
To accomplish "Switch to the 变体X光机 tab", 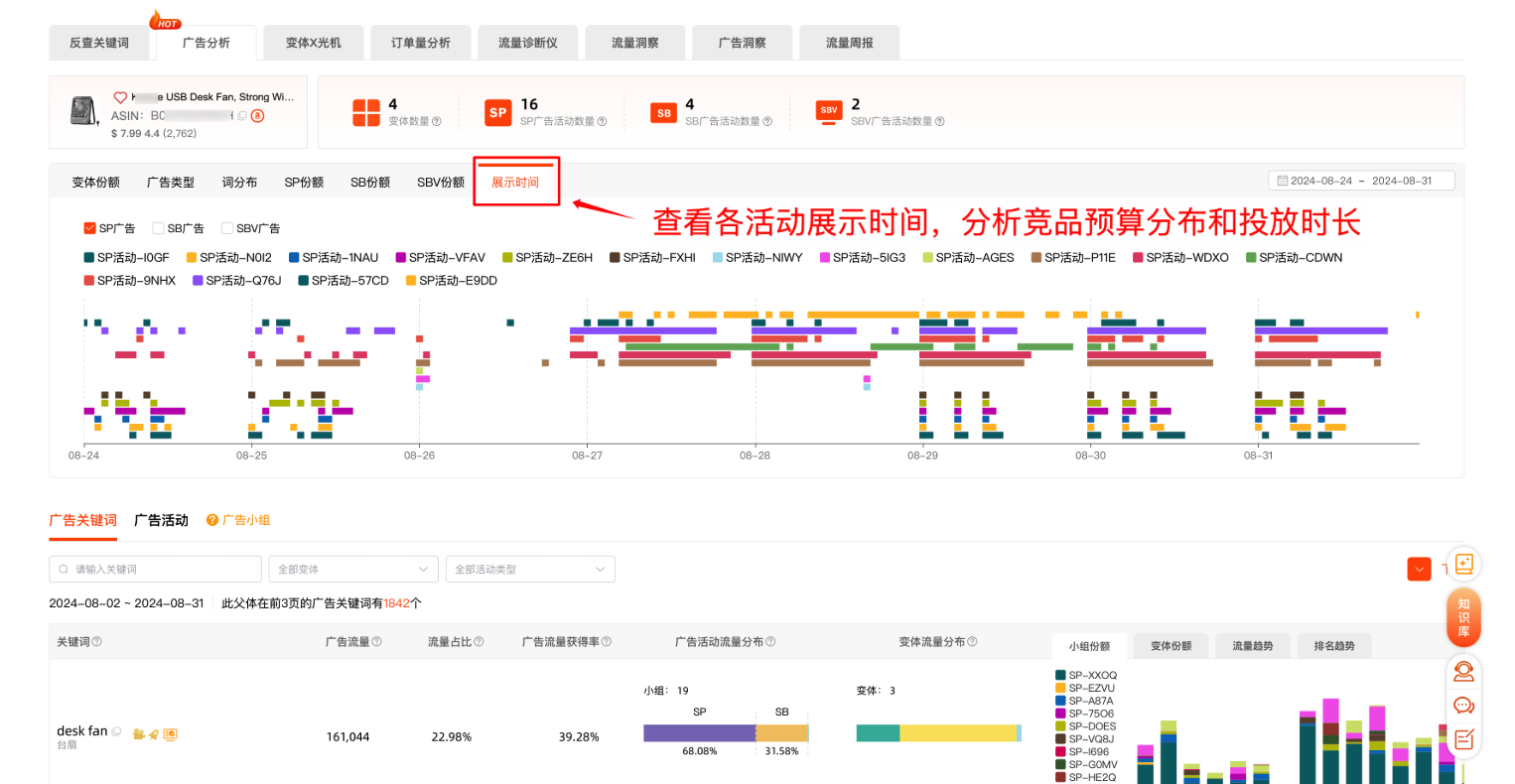I will coord(314,43).
